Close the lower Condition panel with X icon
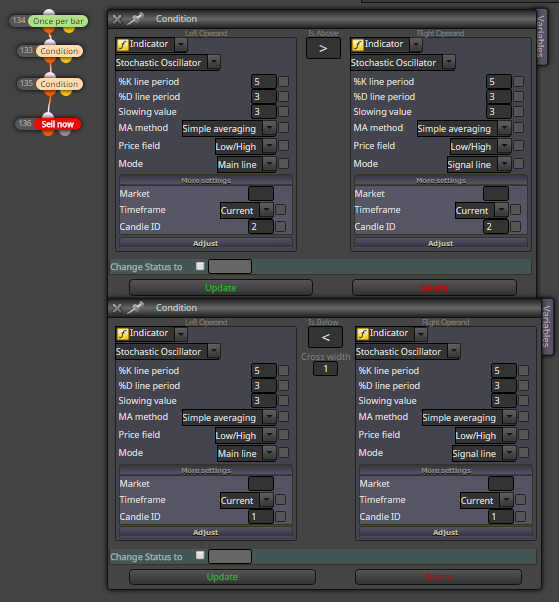 click(117, 308)
